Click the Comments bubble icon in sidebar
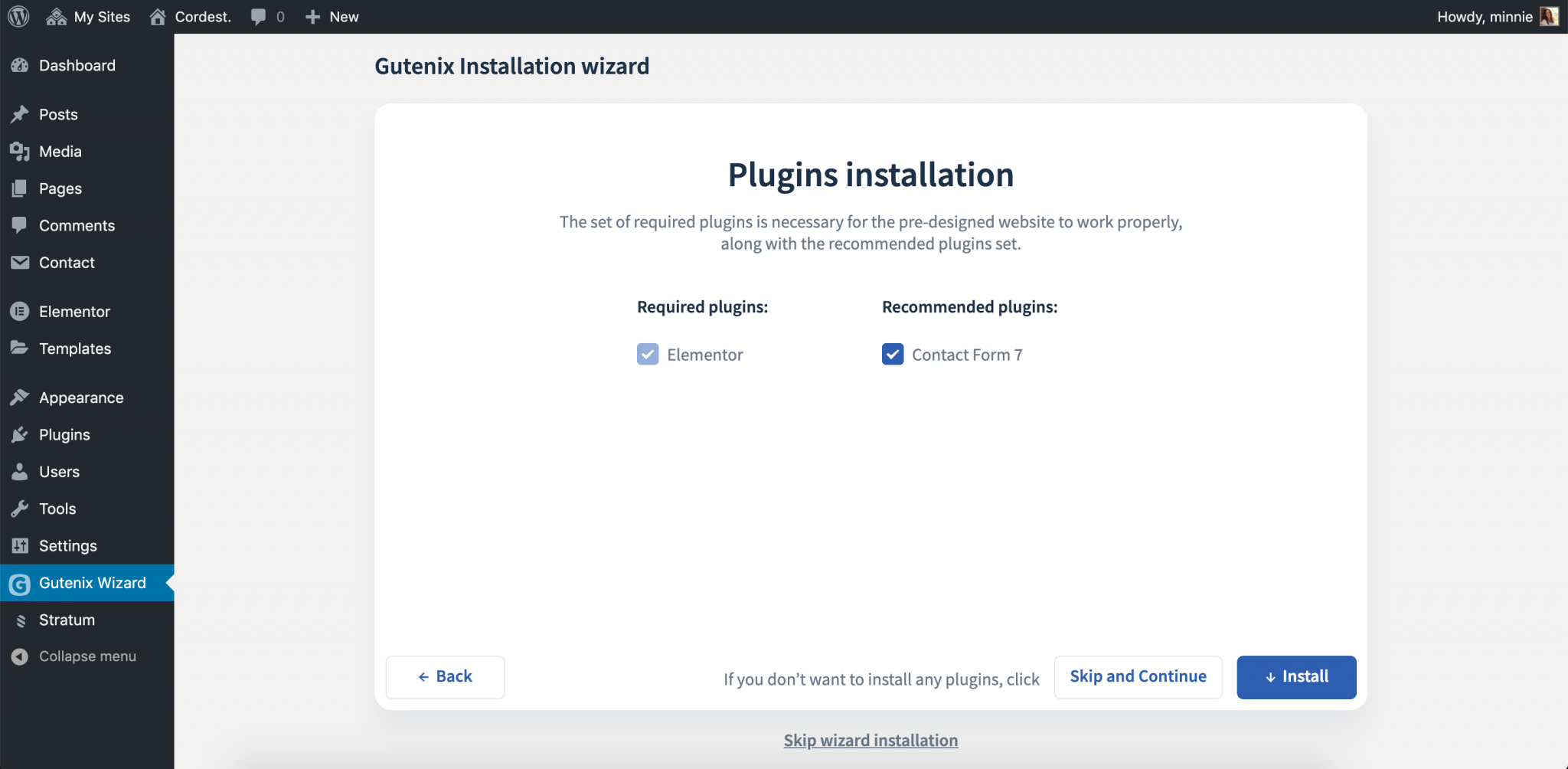1568x769 pixels. (20, 225)
